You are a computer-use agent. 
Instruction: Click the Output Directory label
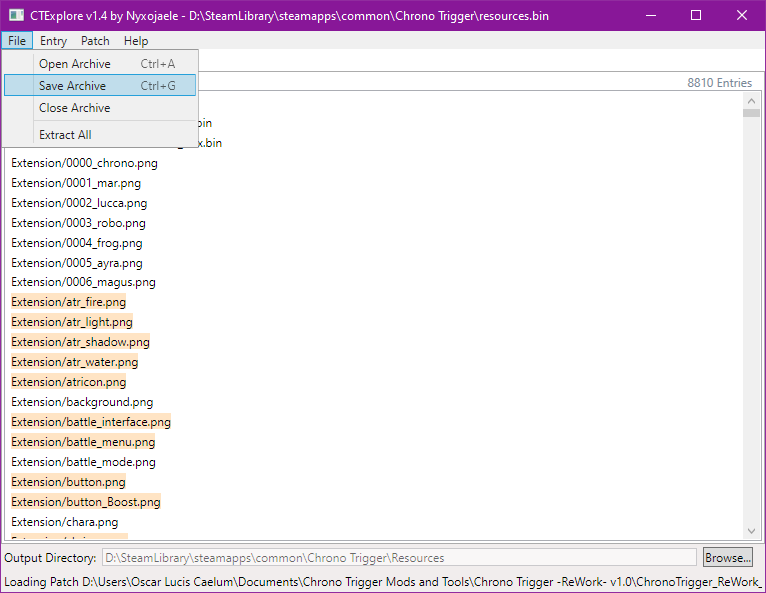50,558
